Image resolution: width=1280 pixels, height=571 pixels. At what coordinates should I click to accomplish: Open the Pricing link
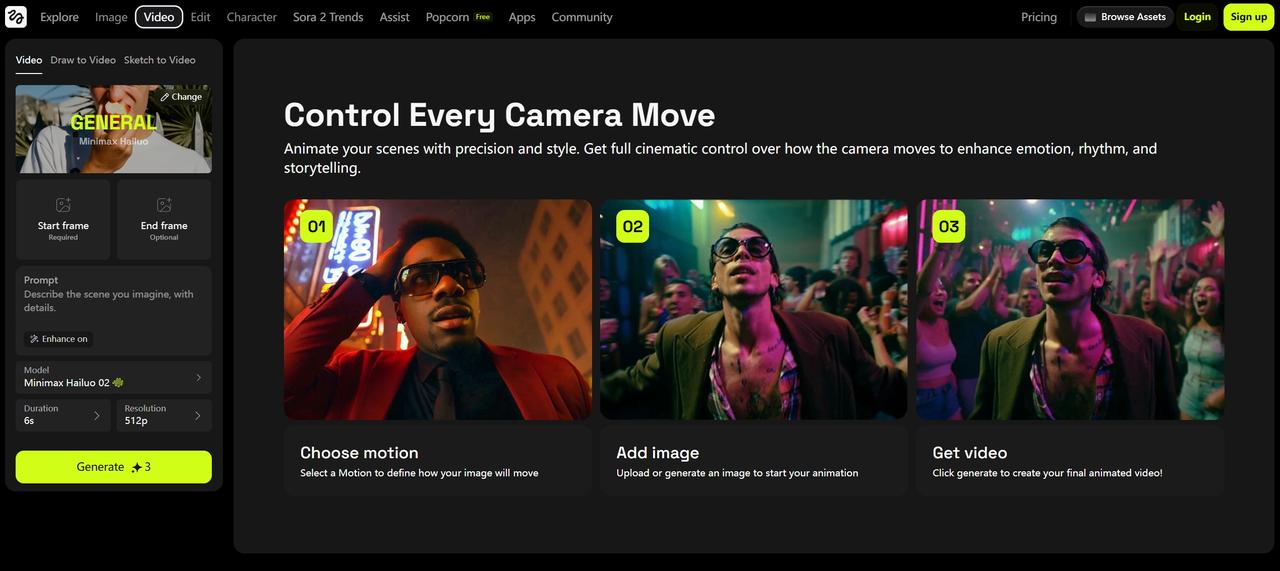click(1038, 17)
